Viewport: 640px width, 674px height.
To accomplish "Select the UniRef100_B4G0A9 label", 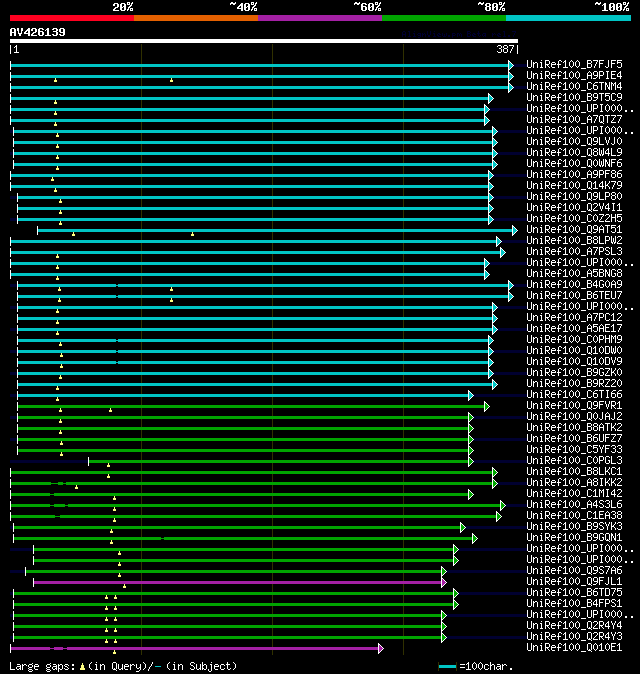I will coord(574,285).
